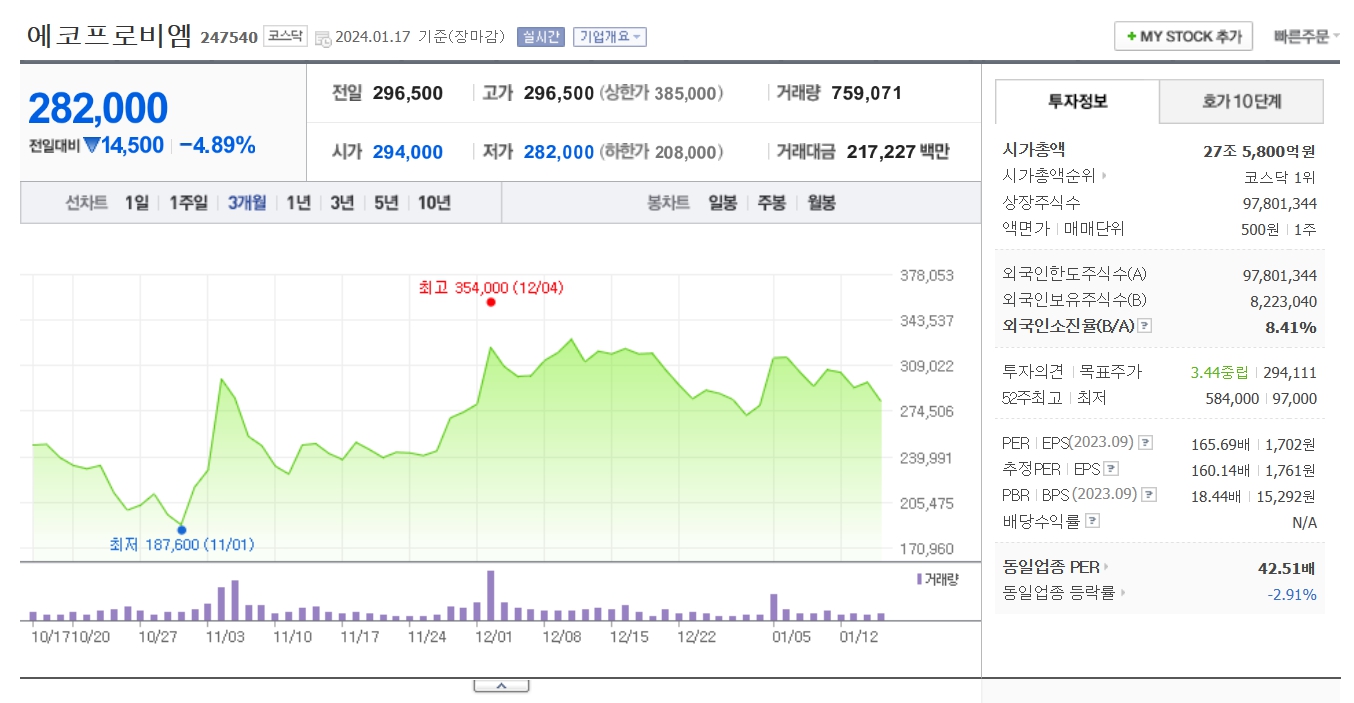Image resolution: width=1354 pixels, height=703 pixels.
Task: Select 10년 line chart period
Action: pos(434,203)
